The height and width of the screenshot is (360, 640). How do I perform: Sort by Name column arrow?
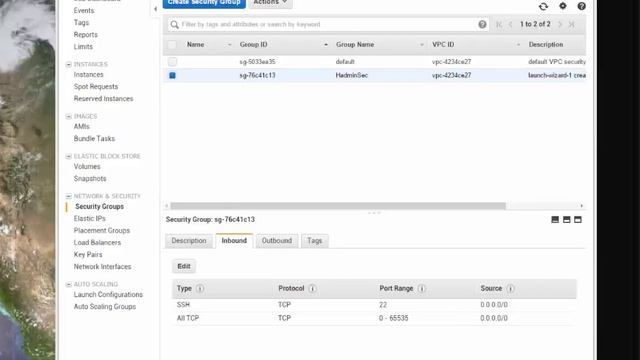(230, 45)
